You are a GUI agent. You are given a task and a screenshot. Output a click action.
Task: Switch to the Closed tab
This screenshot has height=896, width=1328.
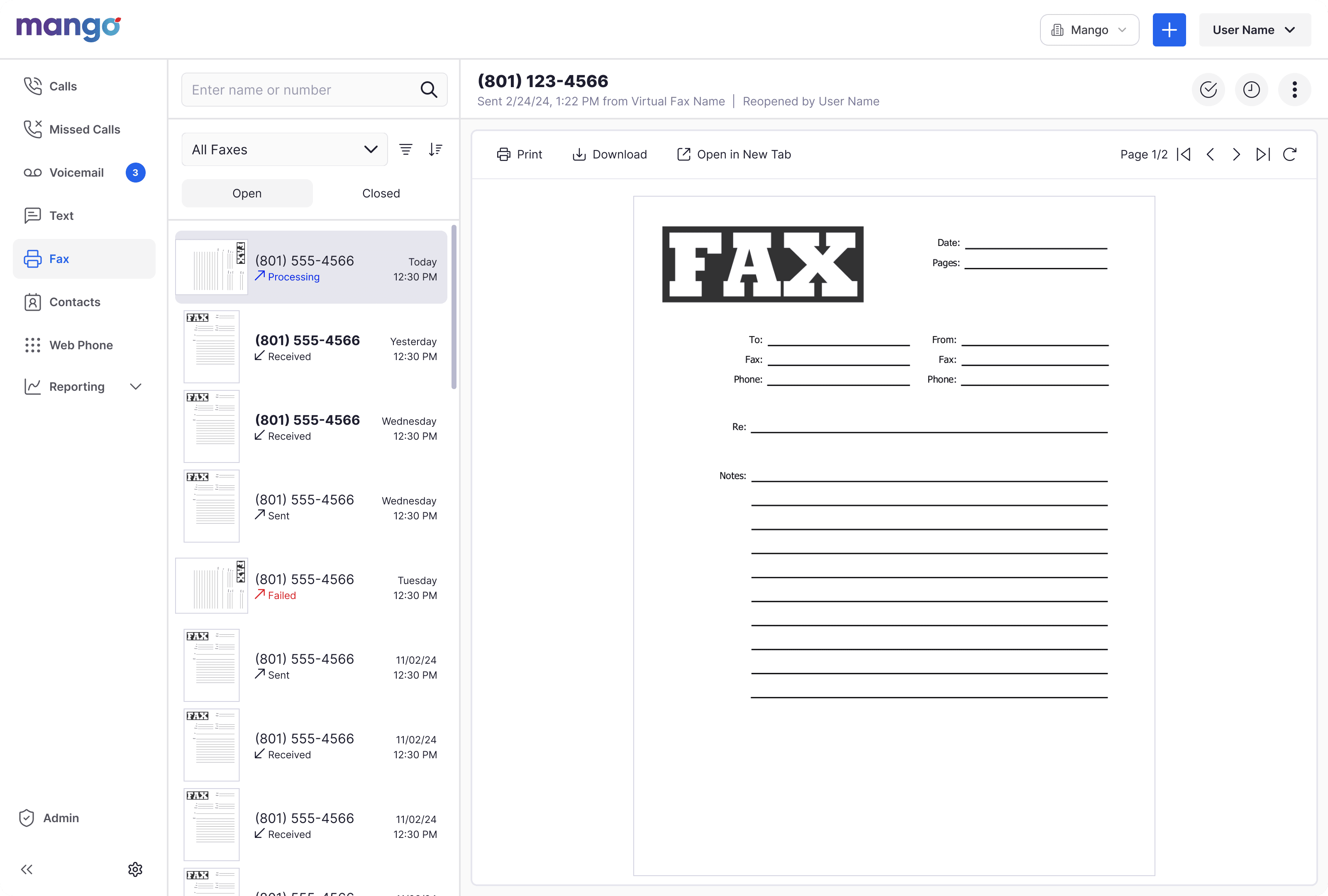pos(381,193)
